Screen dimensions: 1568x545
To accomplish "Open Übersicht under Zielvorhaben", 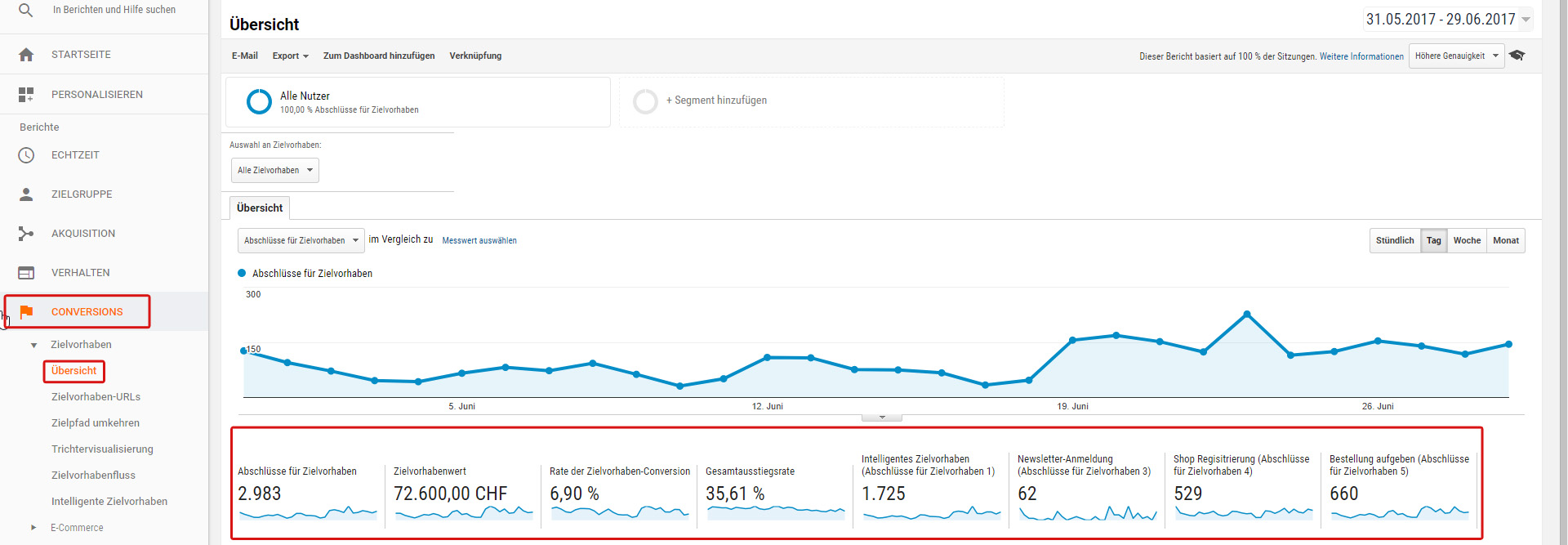I will pyautogui.click(x=74, y=371).
